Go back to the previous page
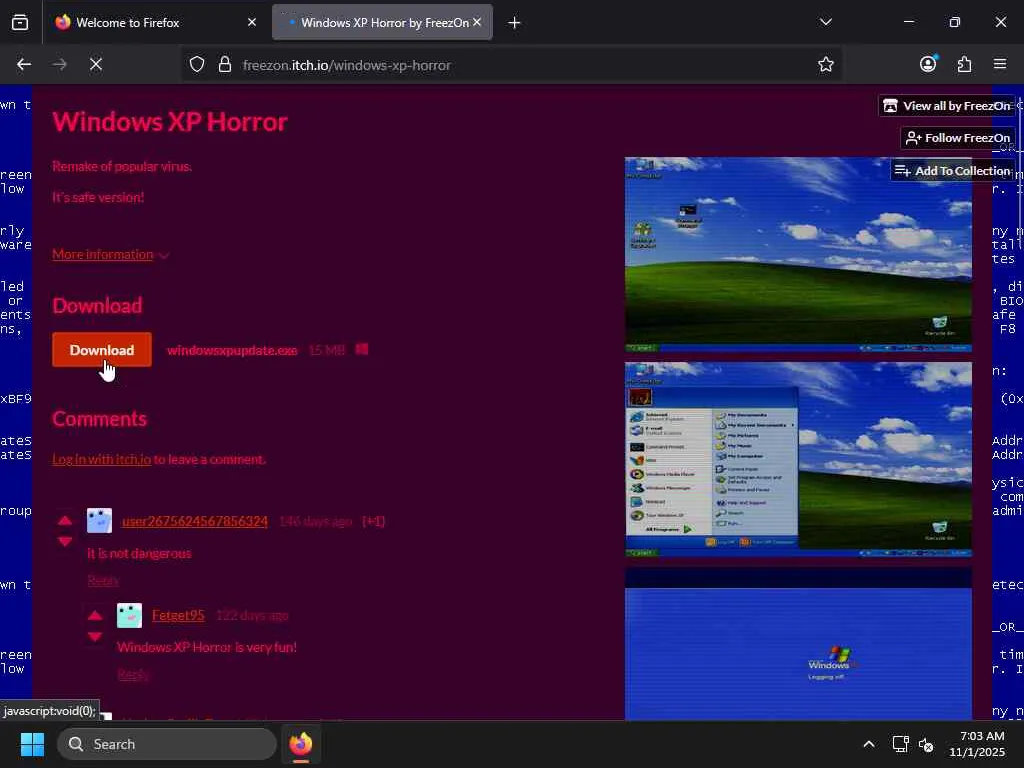This screenshot has height=768, width=1024. 24,64
